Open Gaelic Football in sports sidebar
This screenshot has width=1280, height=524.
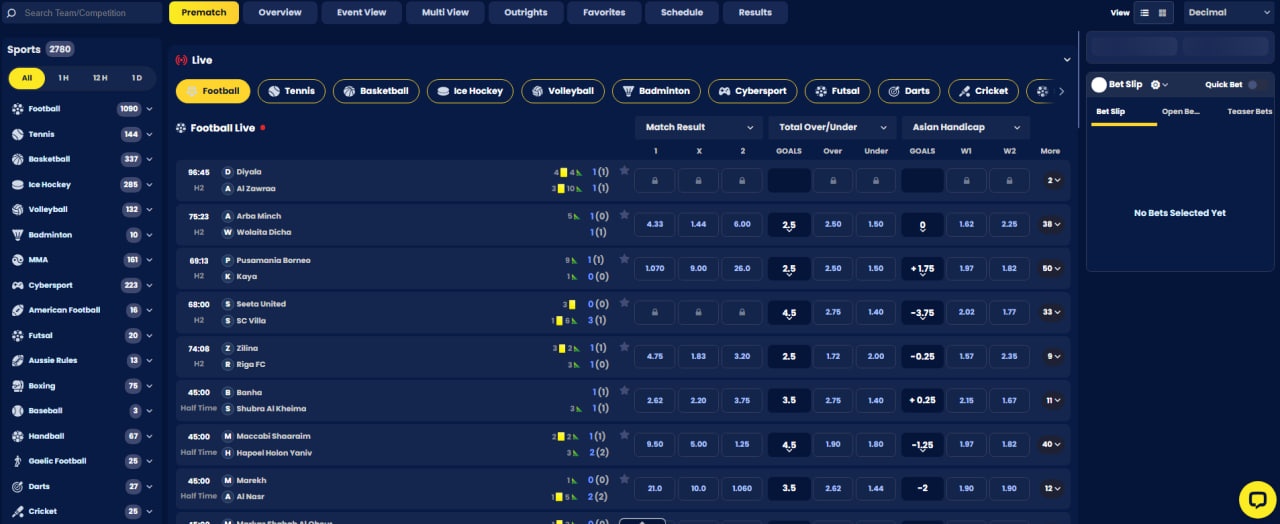click(x=80, y=461)
